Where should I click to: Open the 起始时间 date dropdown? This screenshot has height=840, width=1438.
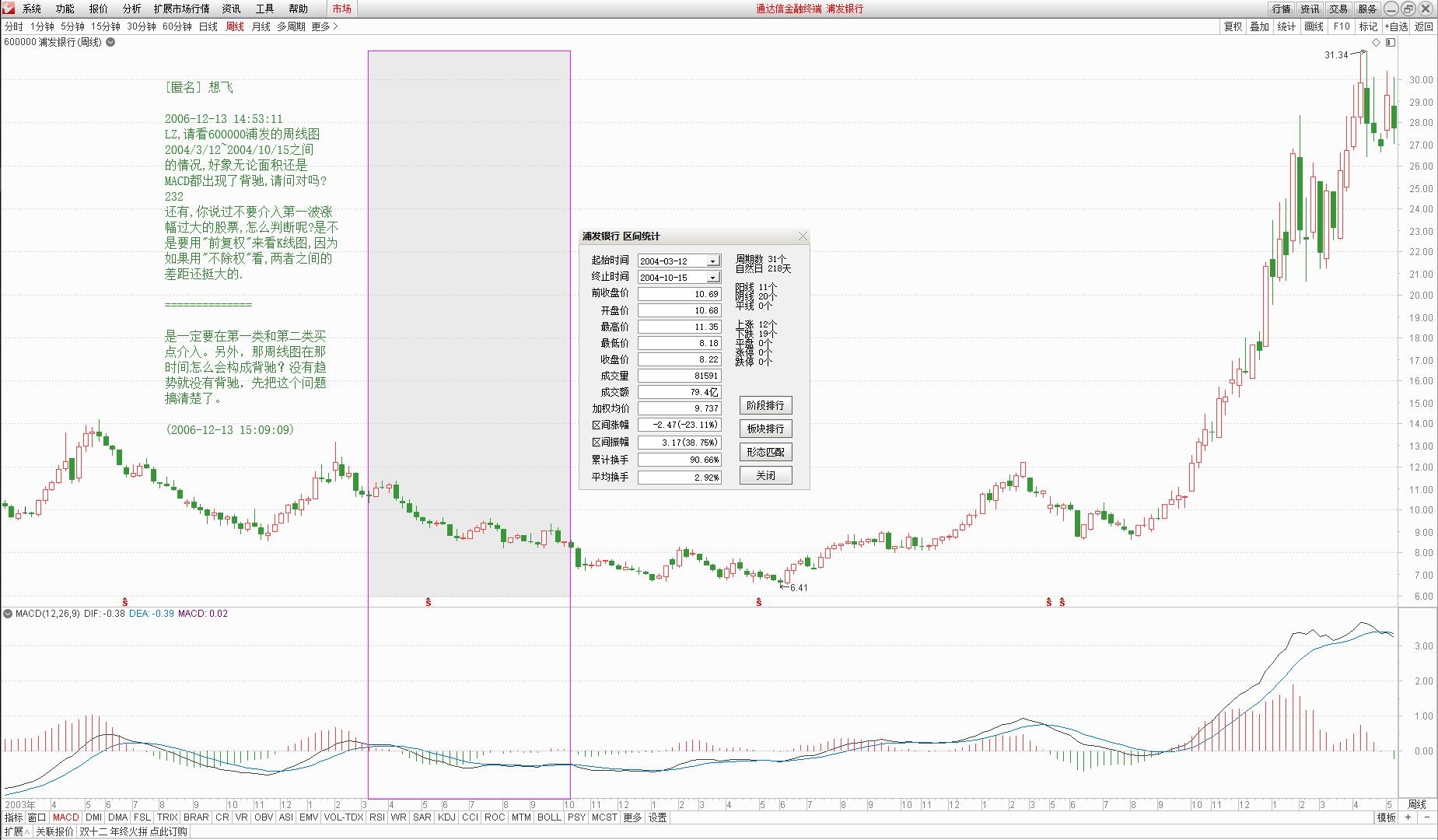(x=712, y=261)
